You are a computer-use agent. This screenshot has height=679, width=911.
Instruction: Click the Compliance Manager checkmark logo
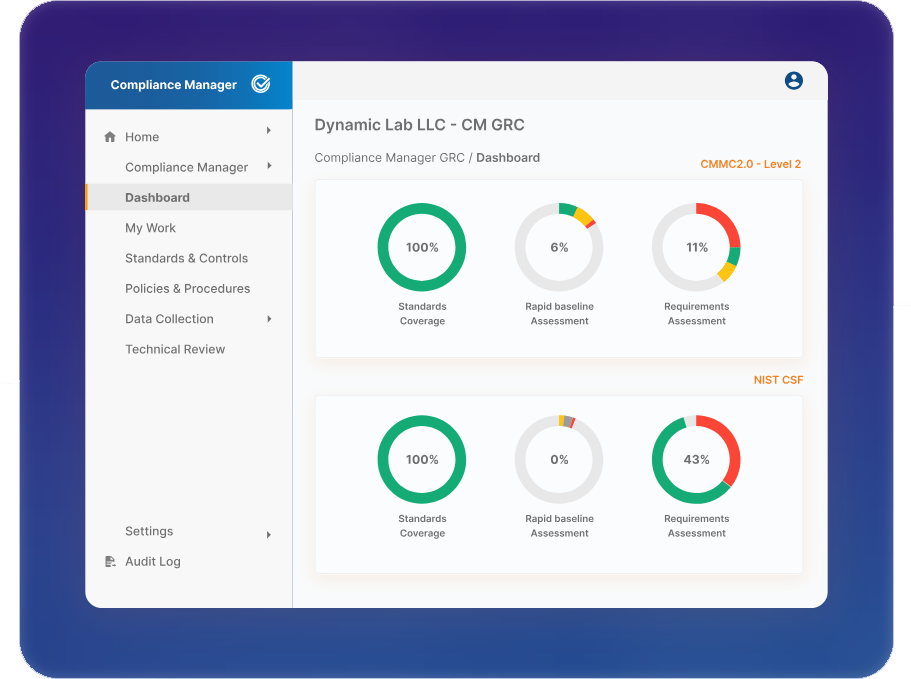coord(260,85)
